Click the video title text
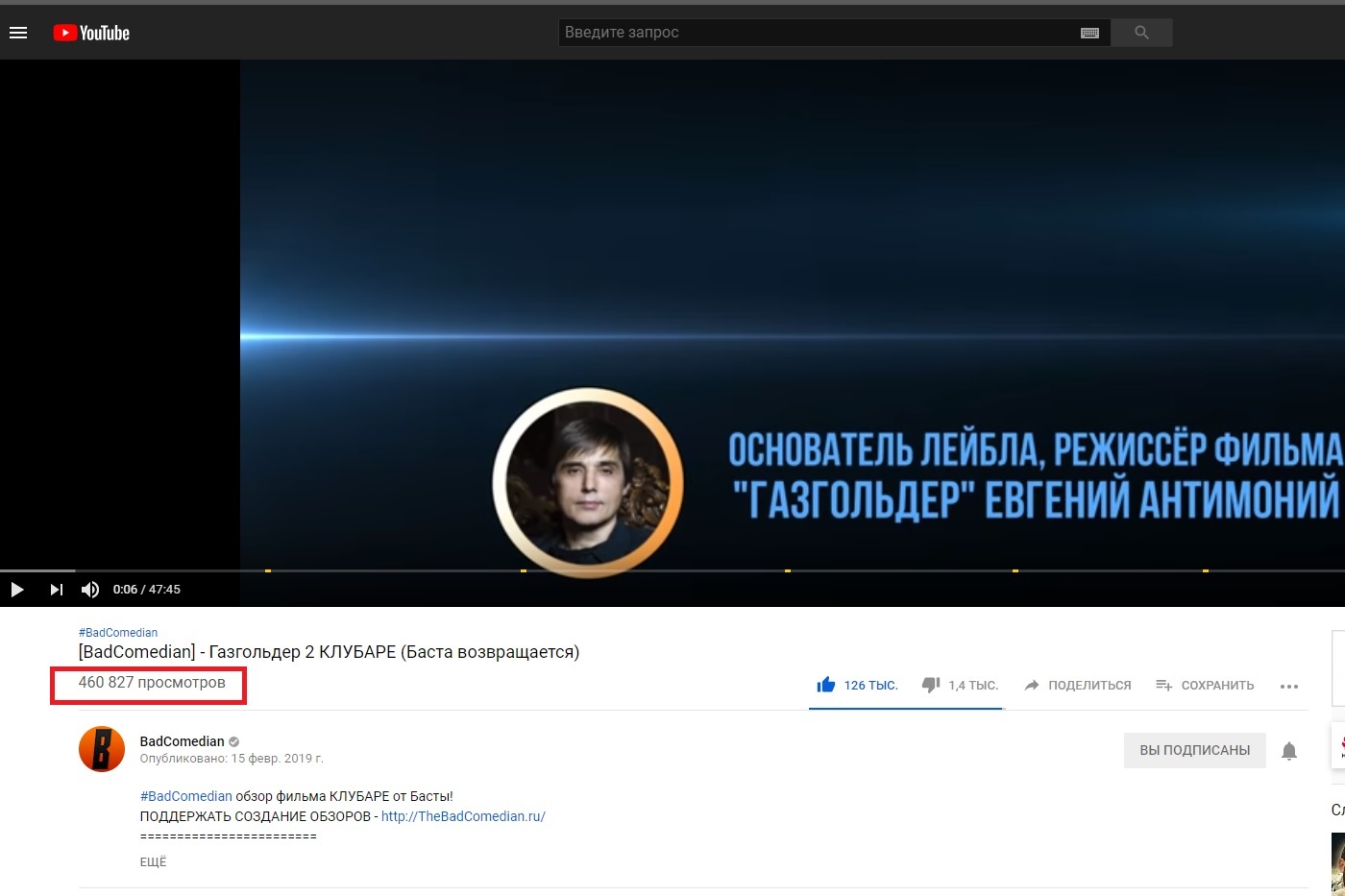Image resolution: width=1345 pixels, height=896 pixels. pos(329,652)
